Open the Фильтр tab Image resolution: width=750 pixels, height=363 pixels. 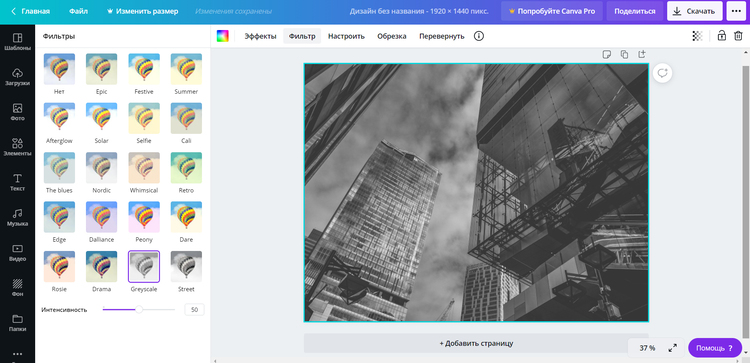click(x=302, y=36)
